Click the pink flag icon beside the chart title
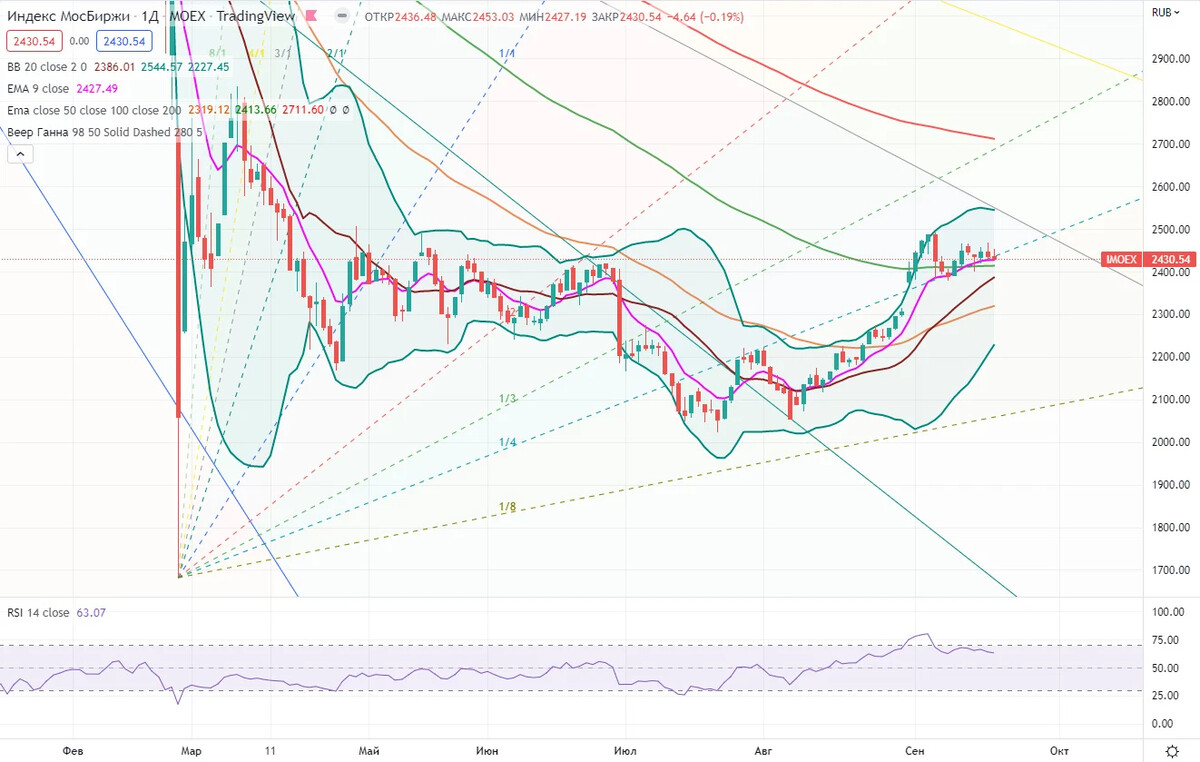Image resolution: width=1200 pixels, height=762 pixels. [x=314, y=16]
